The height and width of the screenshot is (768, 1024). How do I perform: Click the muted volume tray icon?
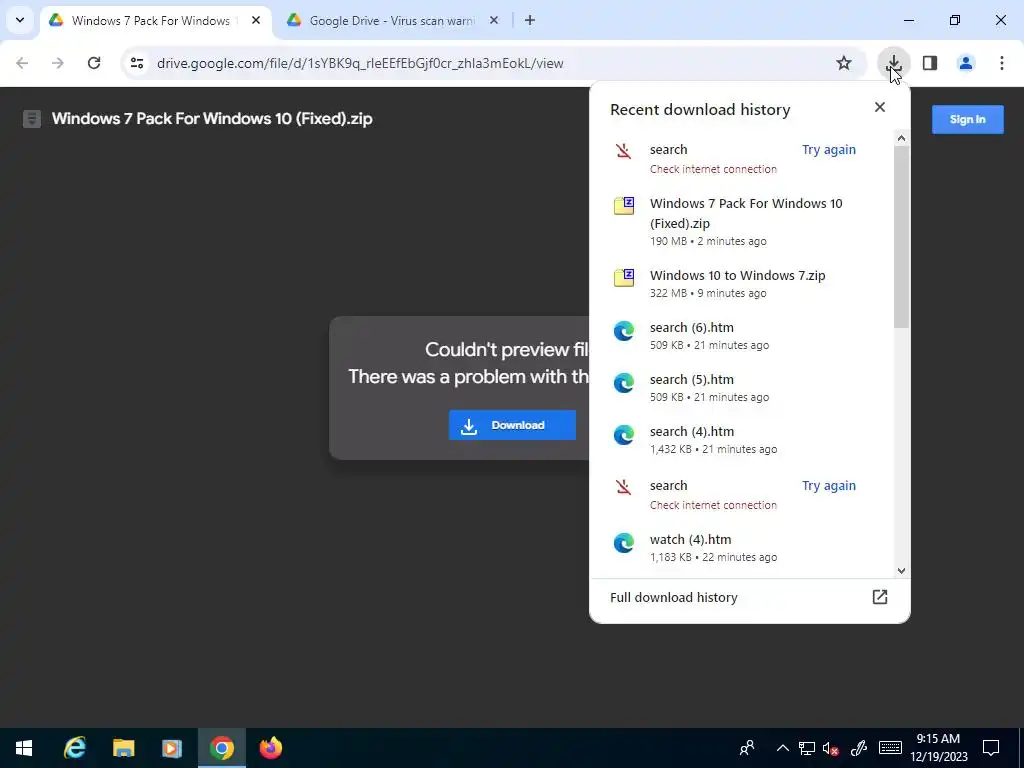tap(831, 748)
